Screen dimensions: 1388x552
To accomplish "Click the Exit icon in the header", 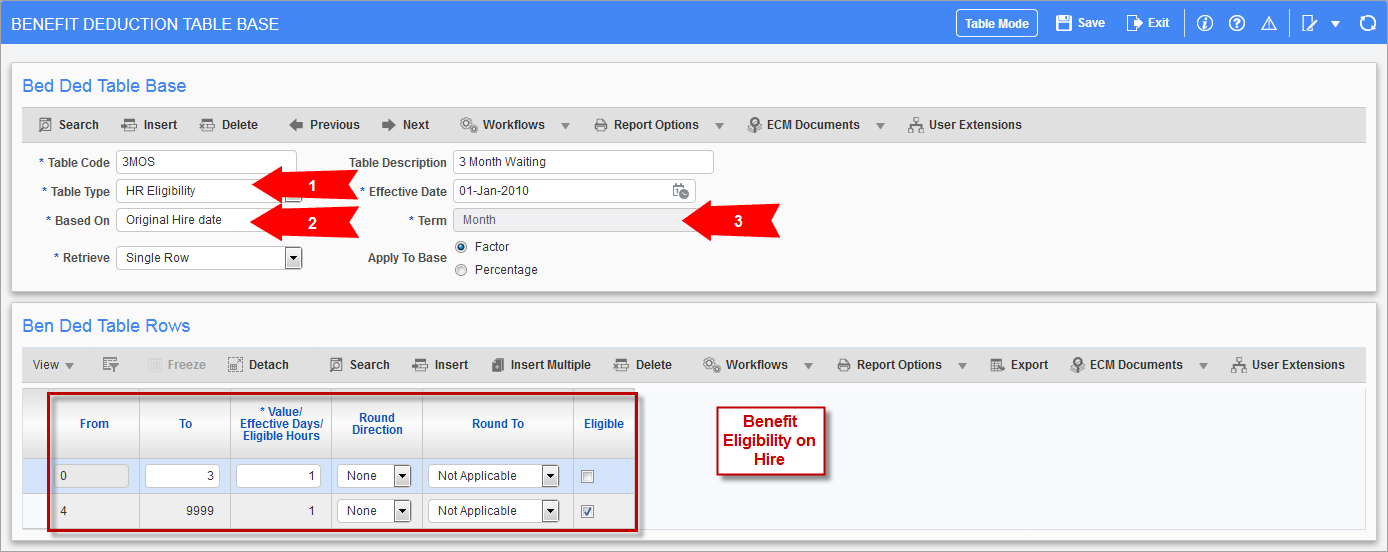I will point(1134,23).
